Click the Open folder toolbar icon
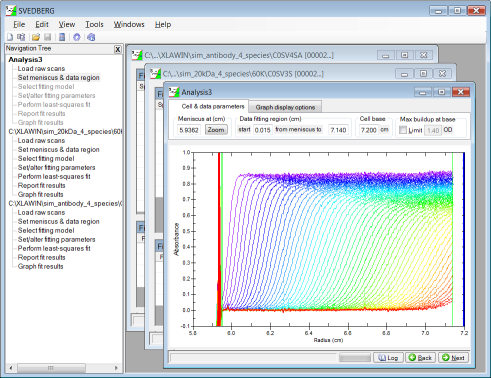This screenshot has height=378, width=491. point(36,37)
